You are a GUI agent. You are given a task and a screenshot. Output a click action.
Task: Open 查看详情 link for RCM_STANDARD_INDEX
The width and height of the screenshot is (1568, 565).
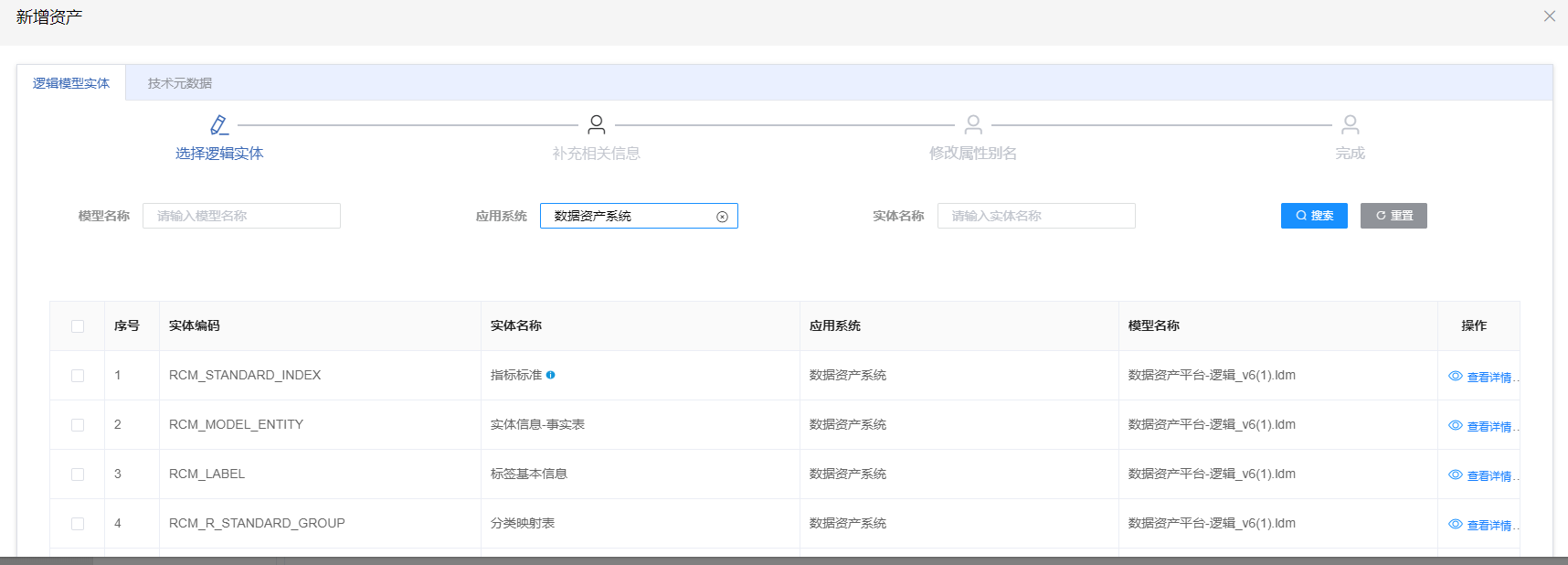1489,378
